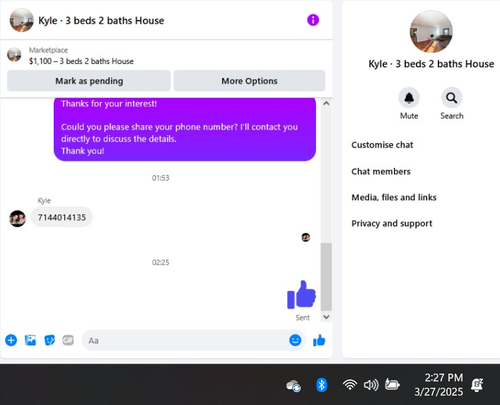Expand Customise chat section
This screenshot has height=405, width=500.
382,145
